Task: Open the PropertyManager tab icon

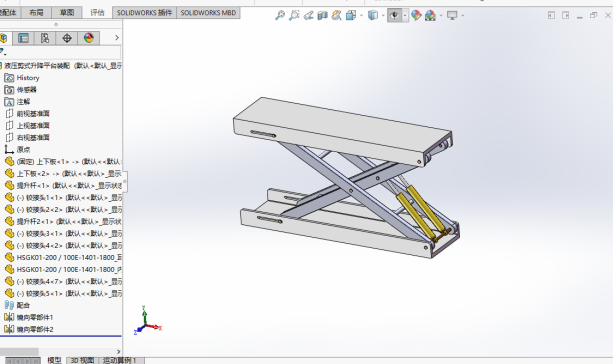Action: tap(23, 38)
